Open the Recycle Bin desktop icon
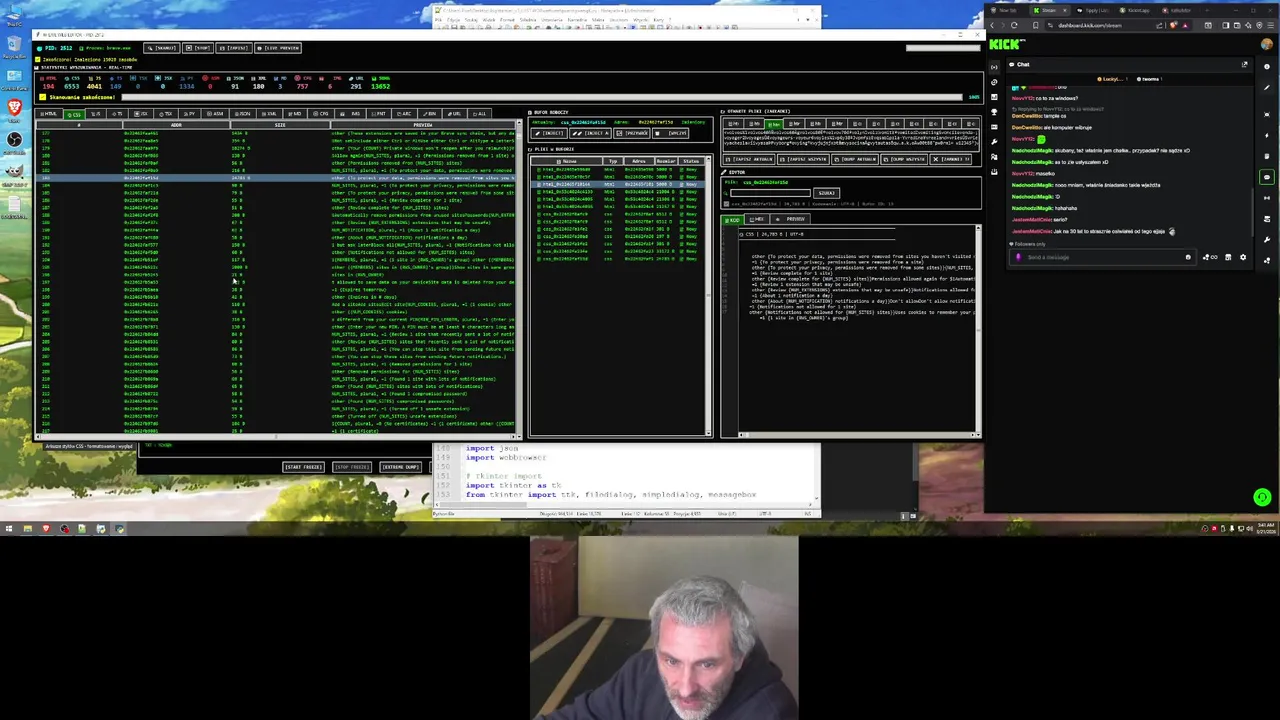This screenshot has width=1280, height=720. (13, 45)
